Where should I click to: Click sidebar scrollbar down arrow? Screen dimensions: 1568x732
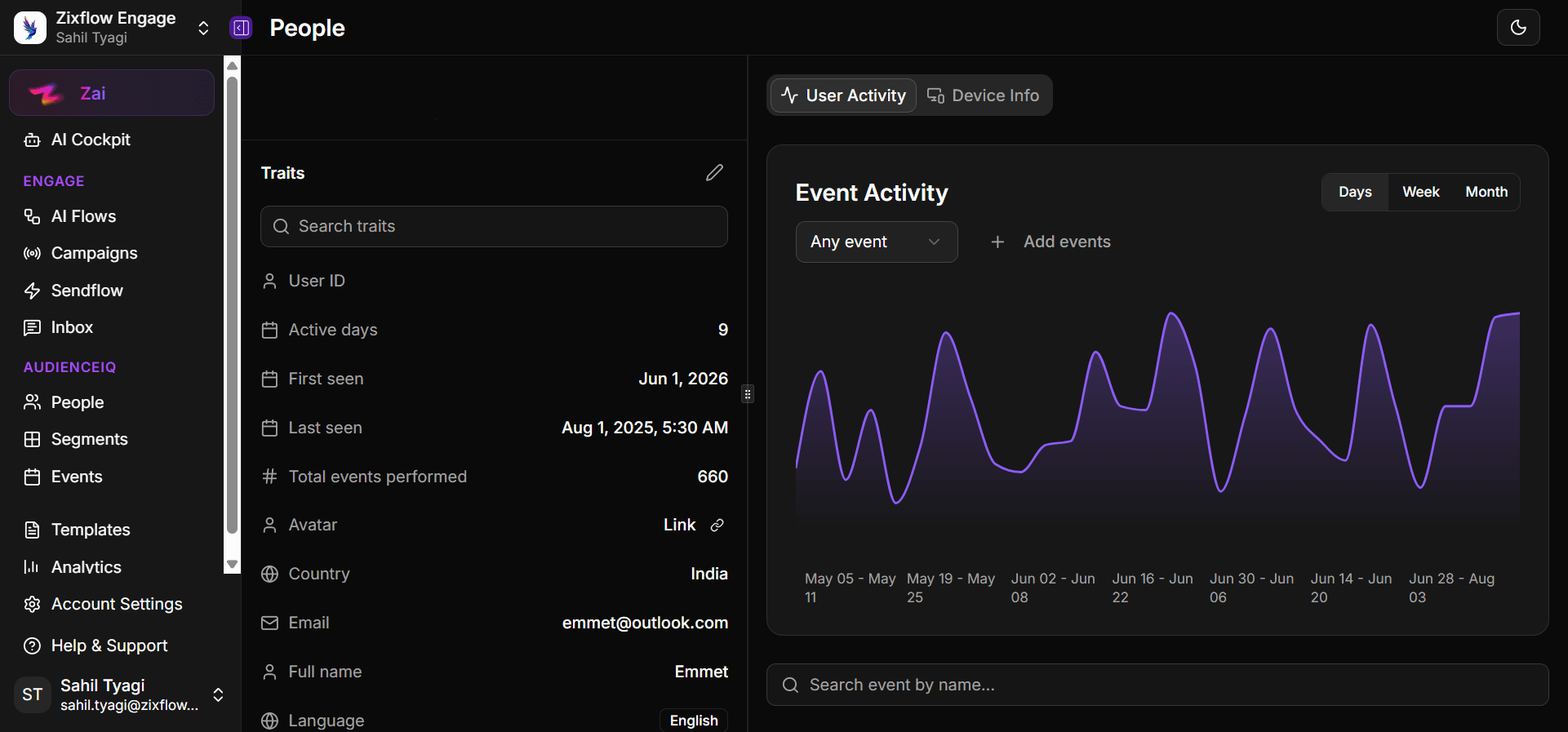232,565
